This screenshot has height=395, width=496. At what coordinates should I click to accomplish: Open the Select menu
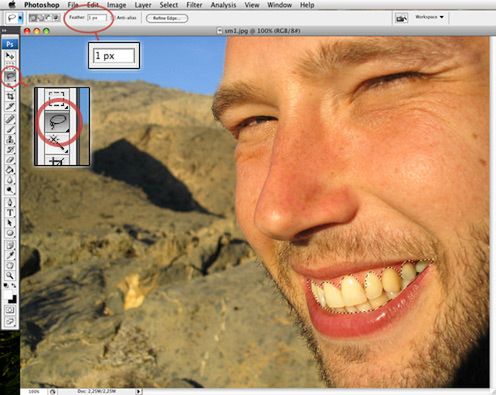[x=169, y=5]
